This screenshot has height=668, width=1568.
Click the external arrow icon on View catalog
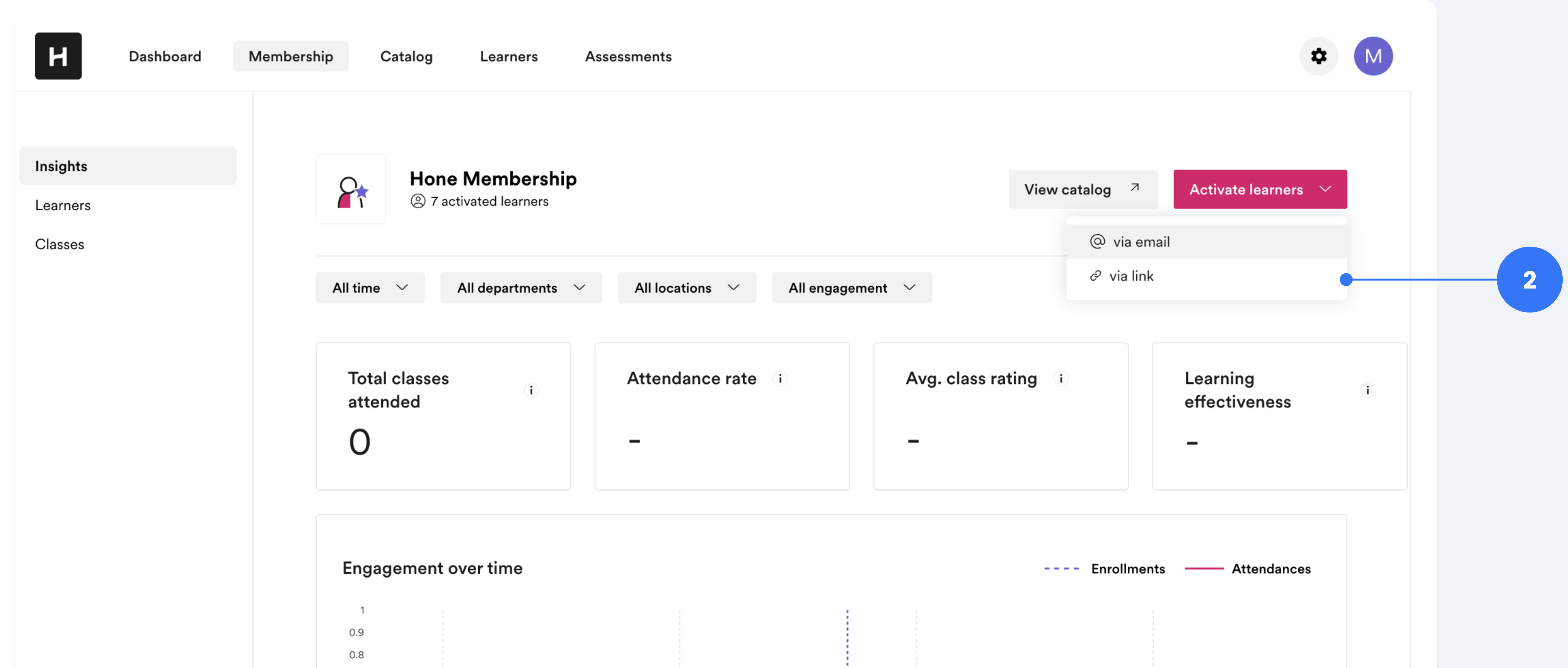1135,188
